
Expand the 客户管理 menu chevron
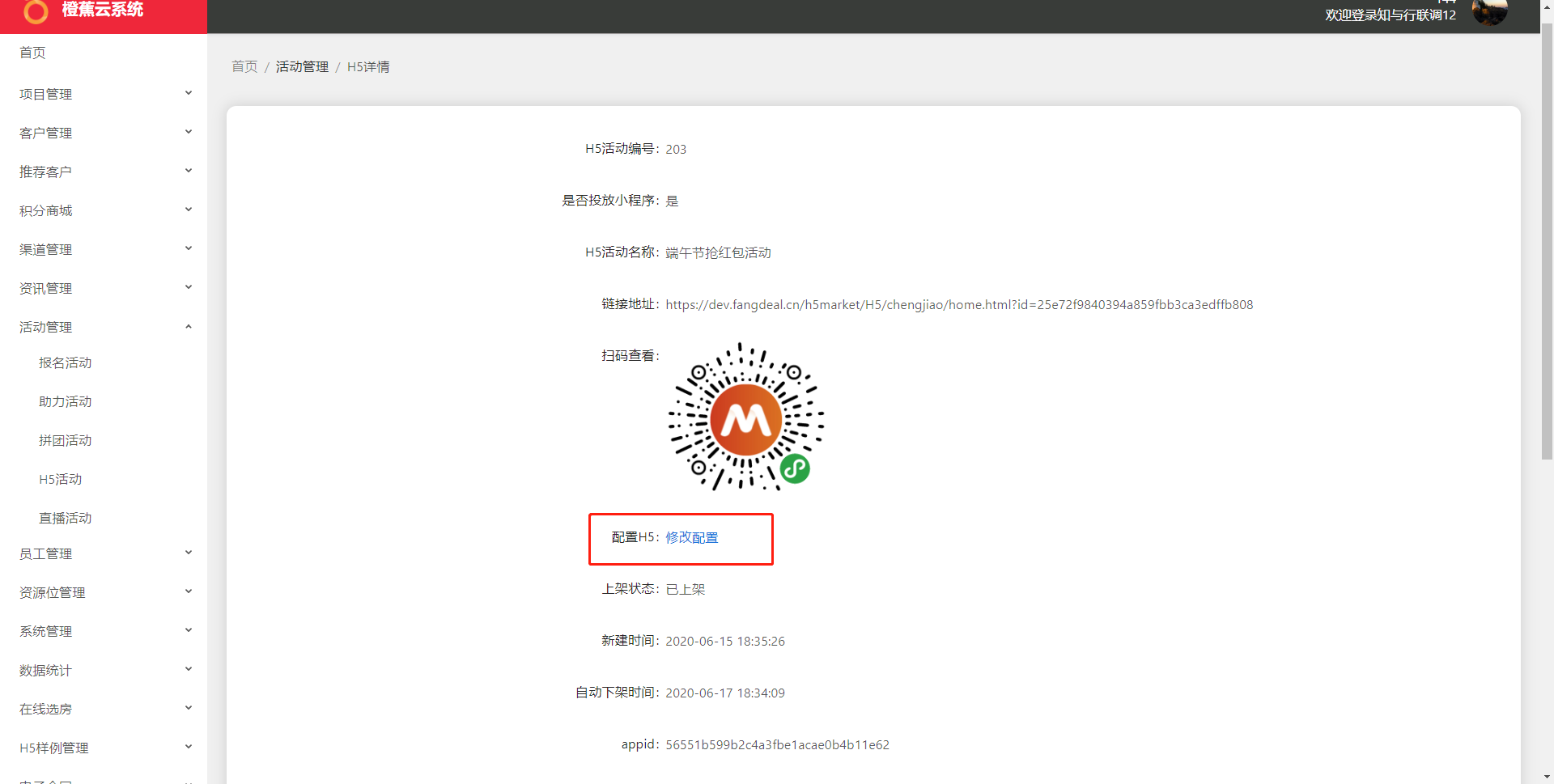point(189,132)
